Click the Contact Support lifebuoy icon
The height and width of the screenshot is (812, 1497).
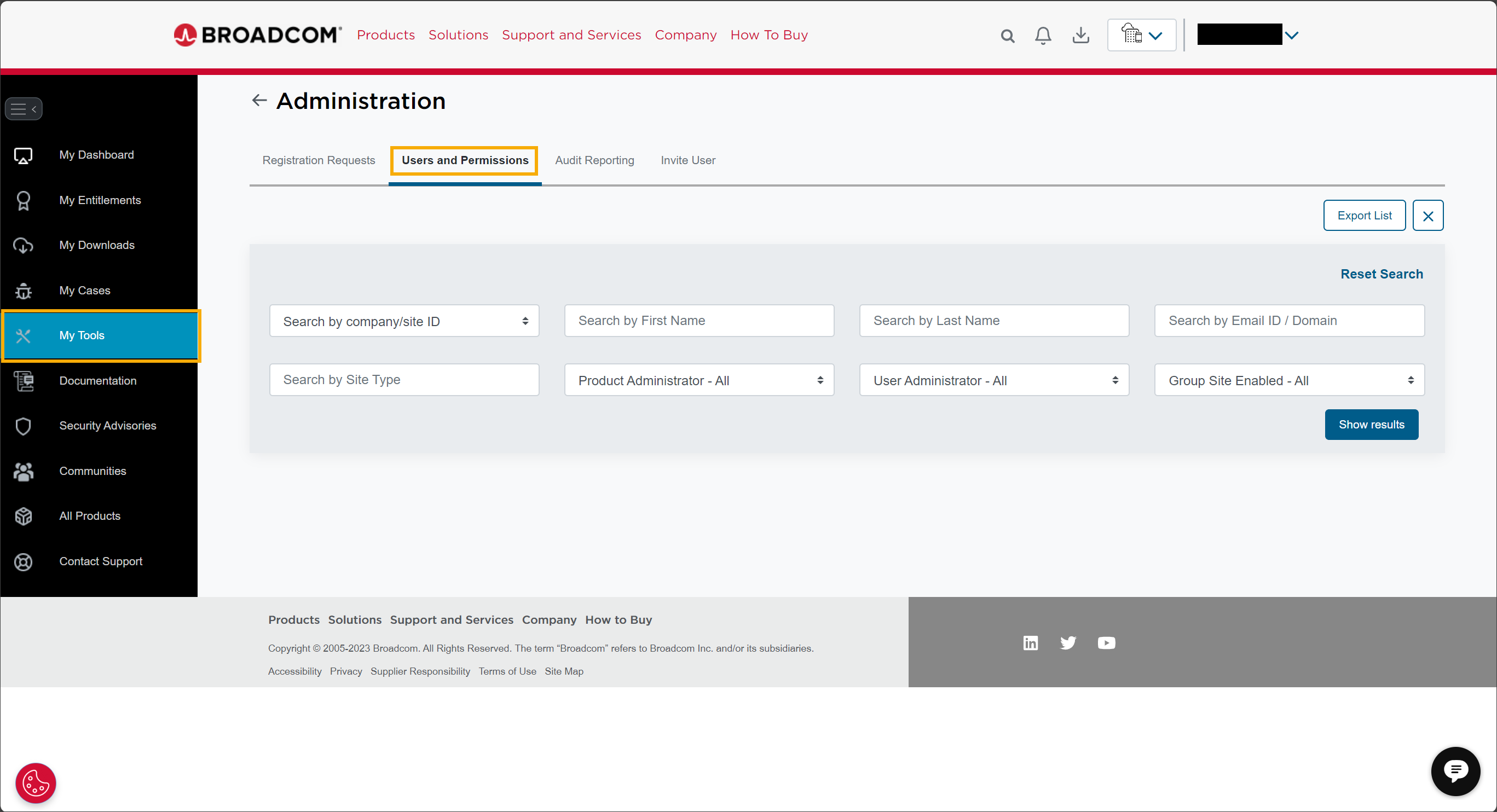(x=23, y=561)
